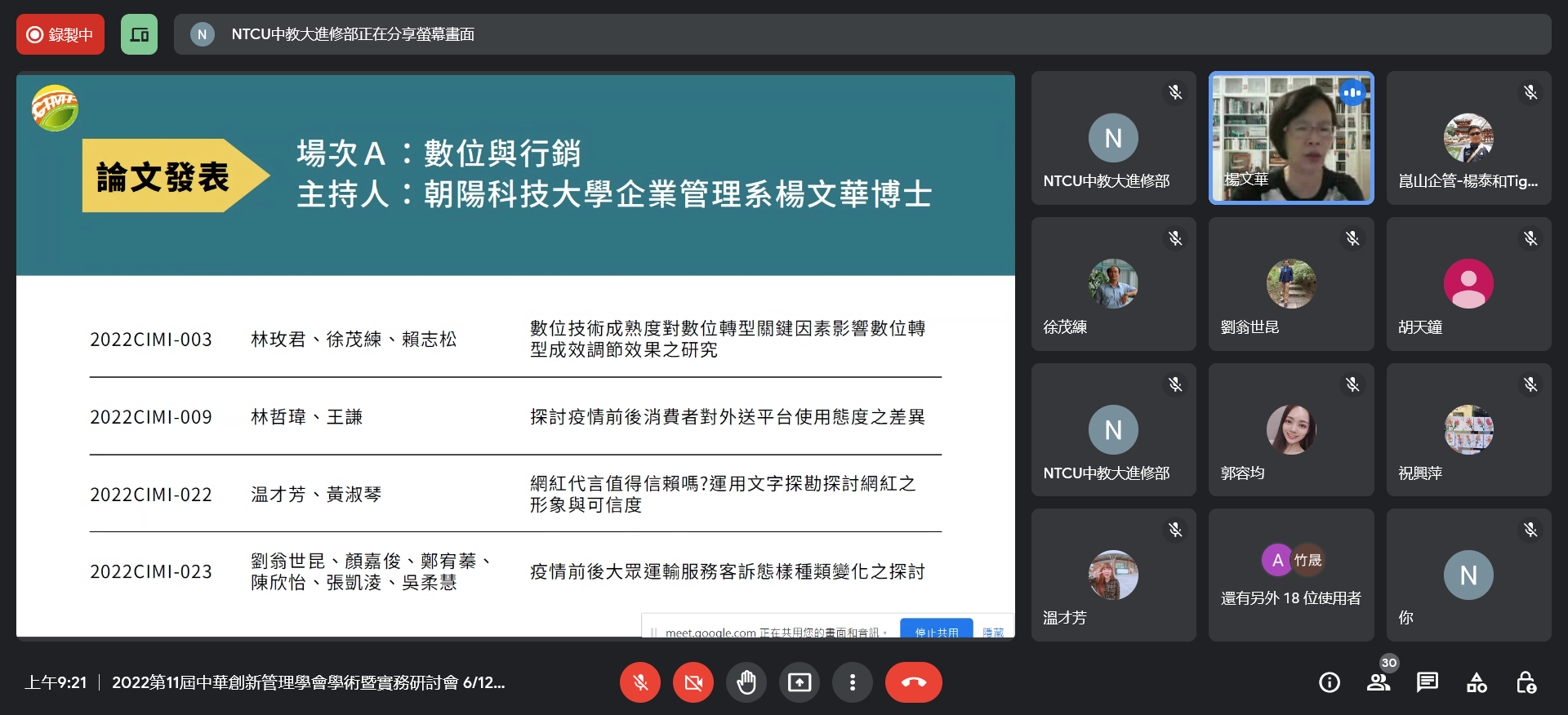Expand the truncated meeting title
This screenshot has width=1568, height=715.
coord(308,682)
